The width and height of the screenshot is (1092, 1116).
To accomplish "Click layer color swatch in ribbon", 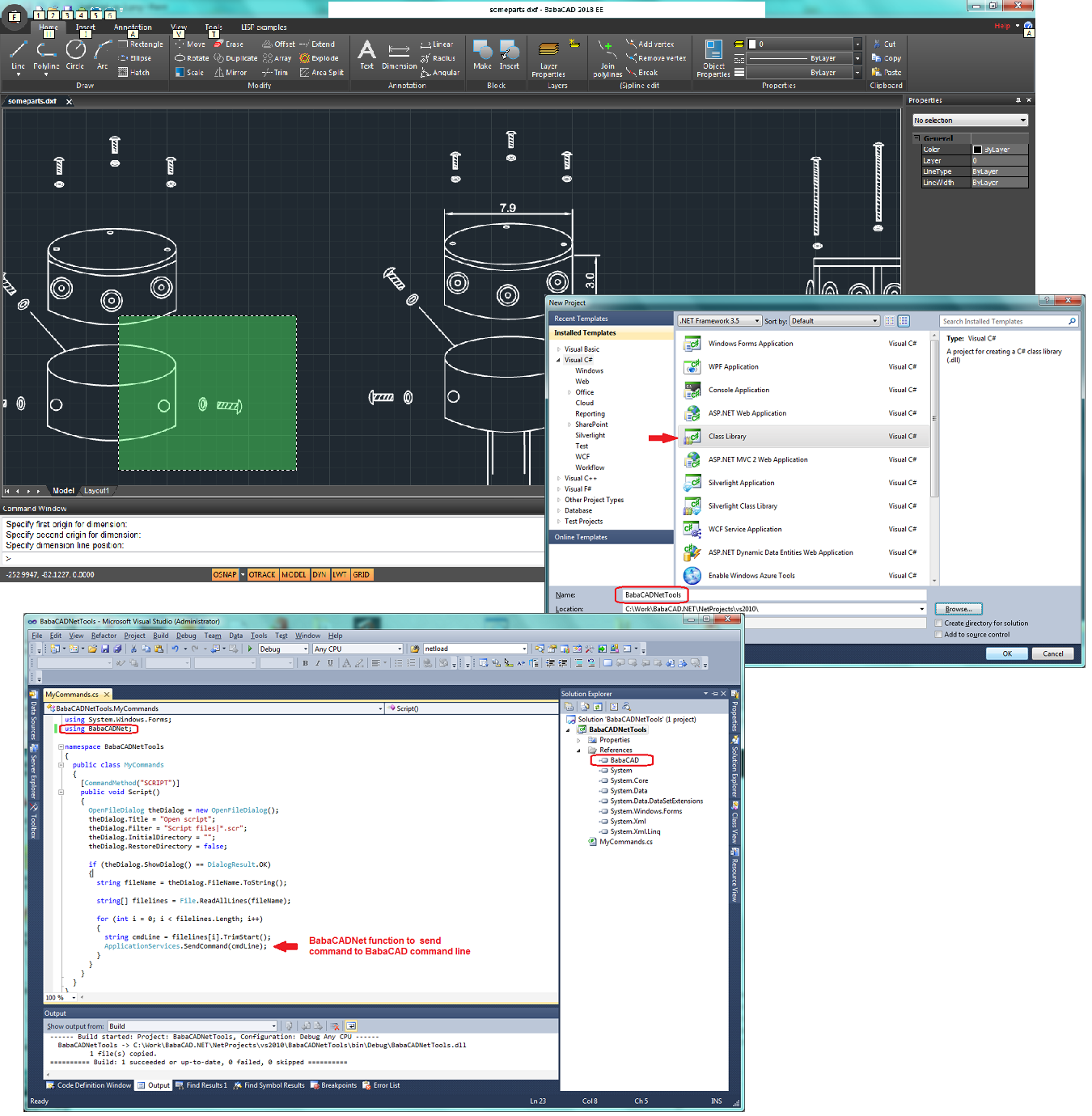I will [752, 44].
